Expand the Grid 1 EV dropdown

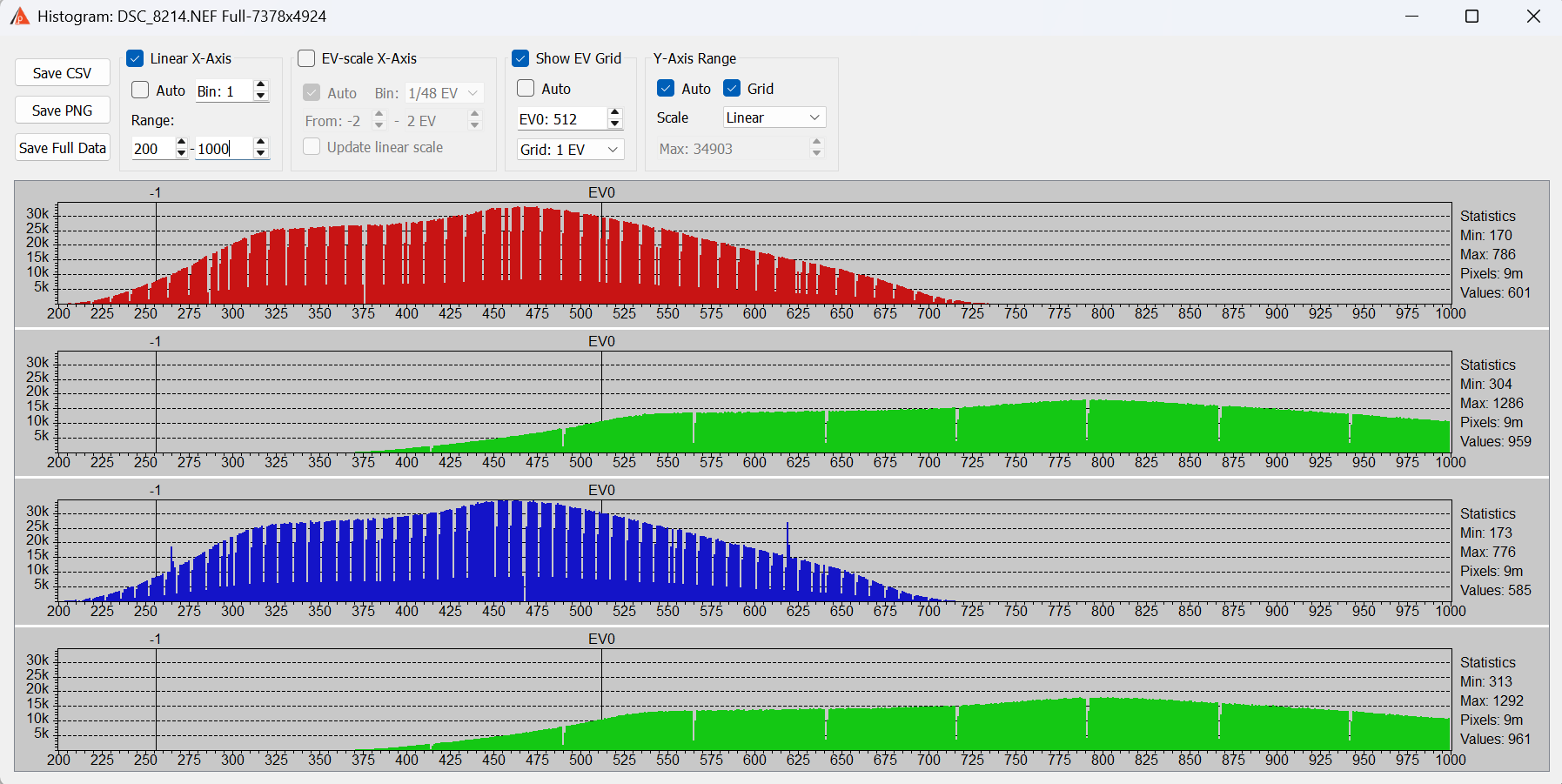click(x=570, y=150)
